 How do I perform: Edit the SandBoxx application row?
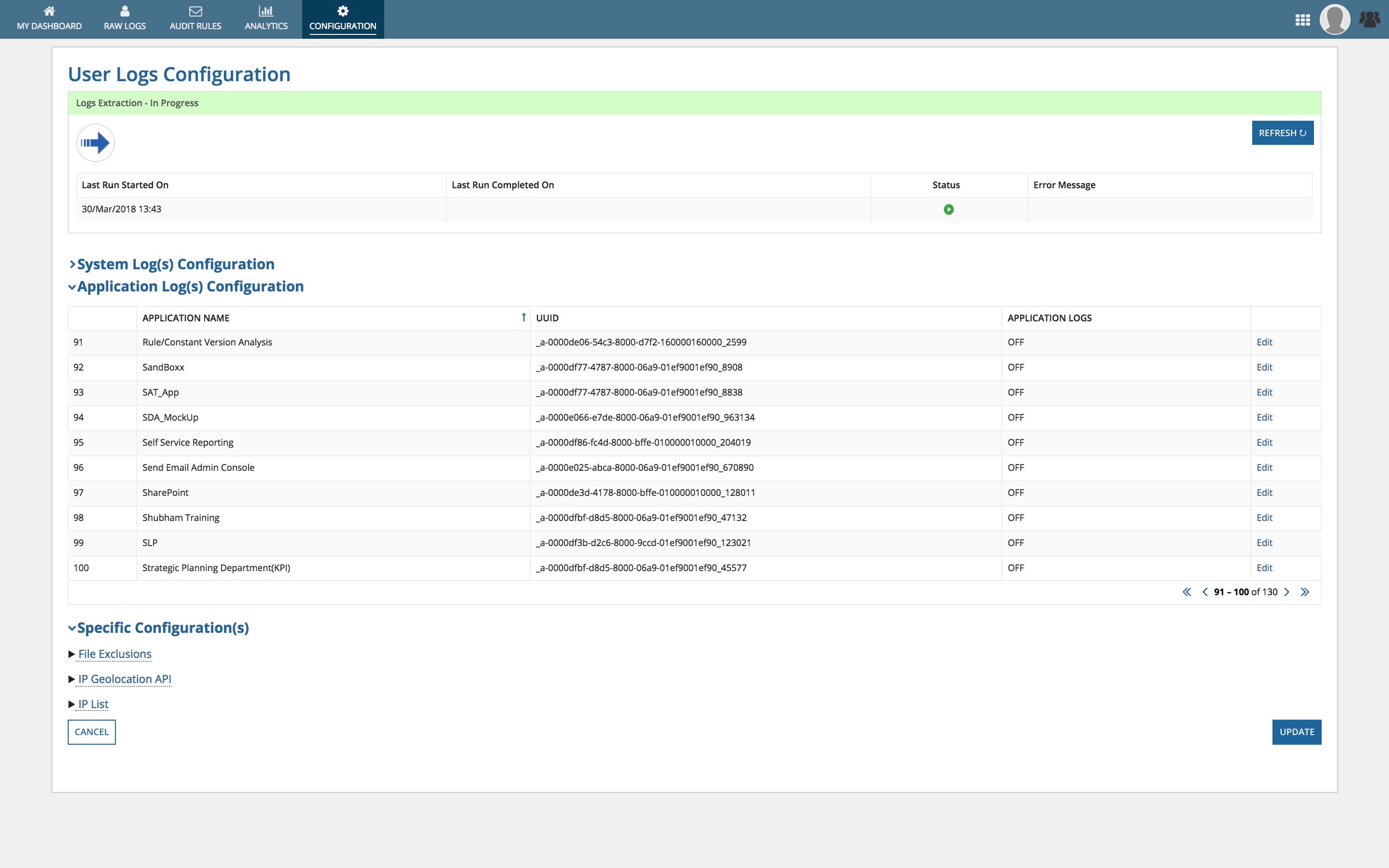pyautogui.click(x=1264, y=367)
